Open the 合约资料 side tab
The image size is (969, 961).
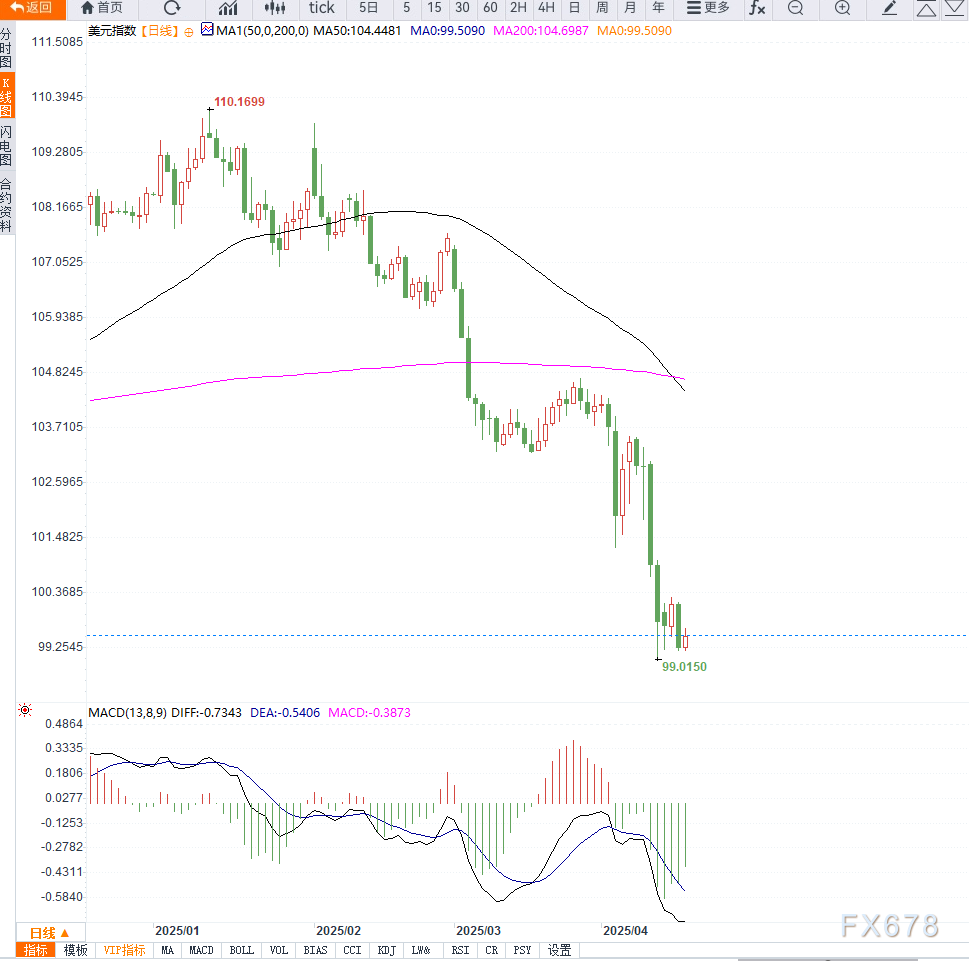point(7,205)
